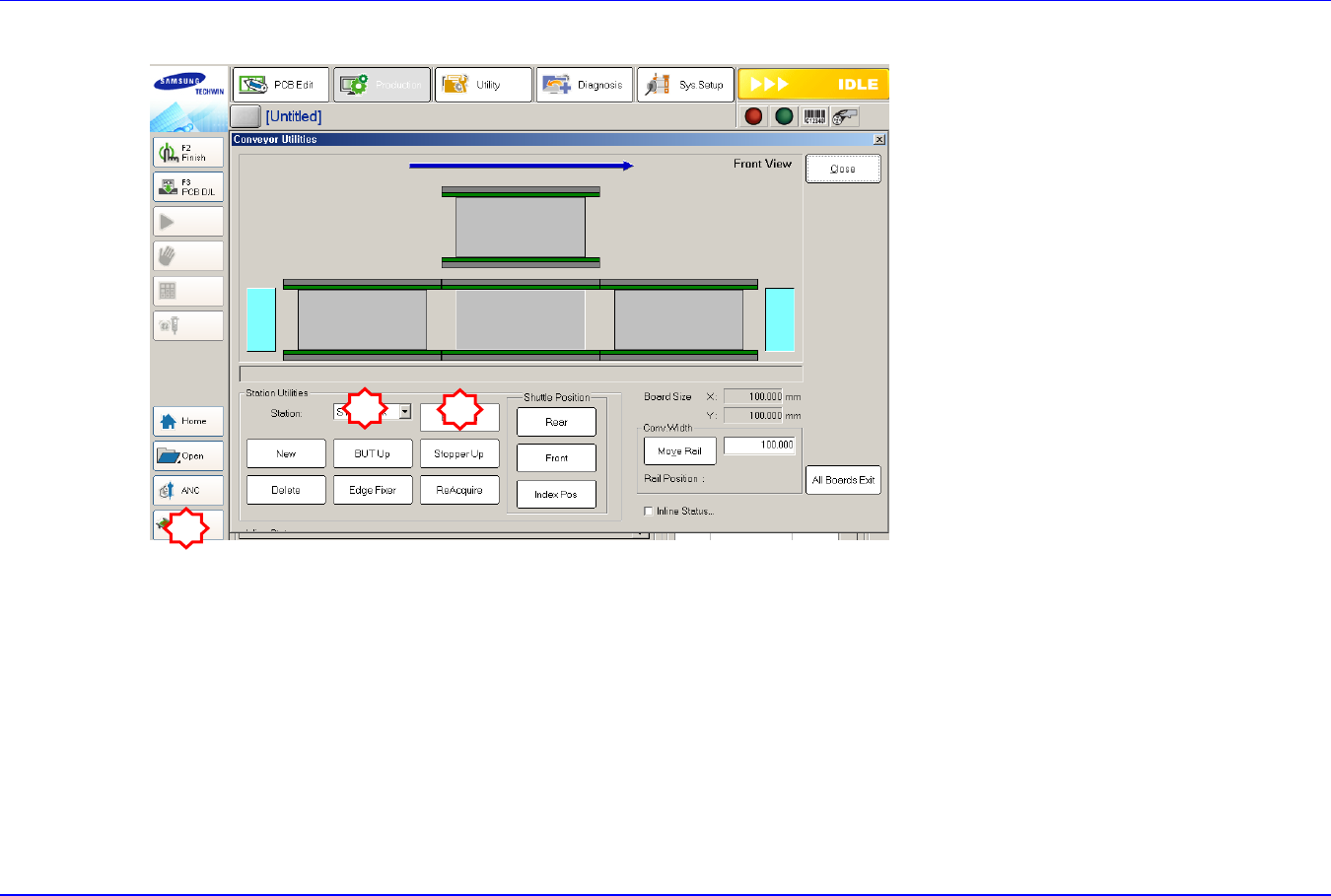Click the Stopper Up button
The width and height of the screenshot is (1331, 896).
(459, 453)
